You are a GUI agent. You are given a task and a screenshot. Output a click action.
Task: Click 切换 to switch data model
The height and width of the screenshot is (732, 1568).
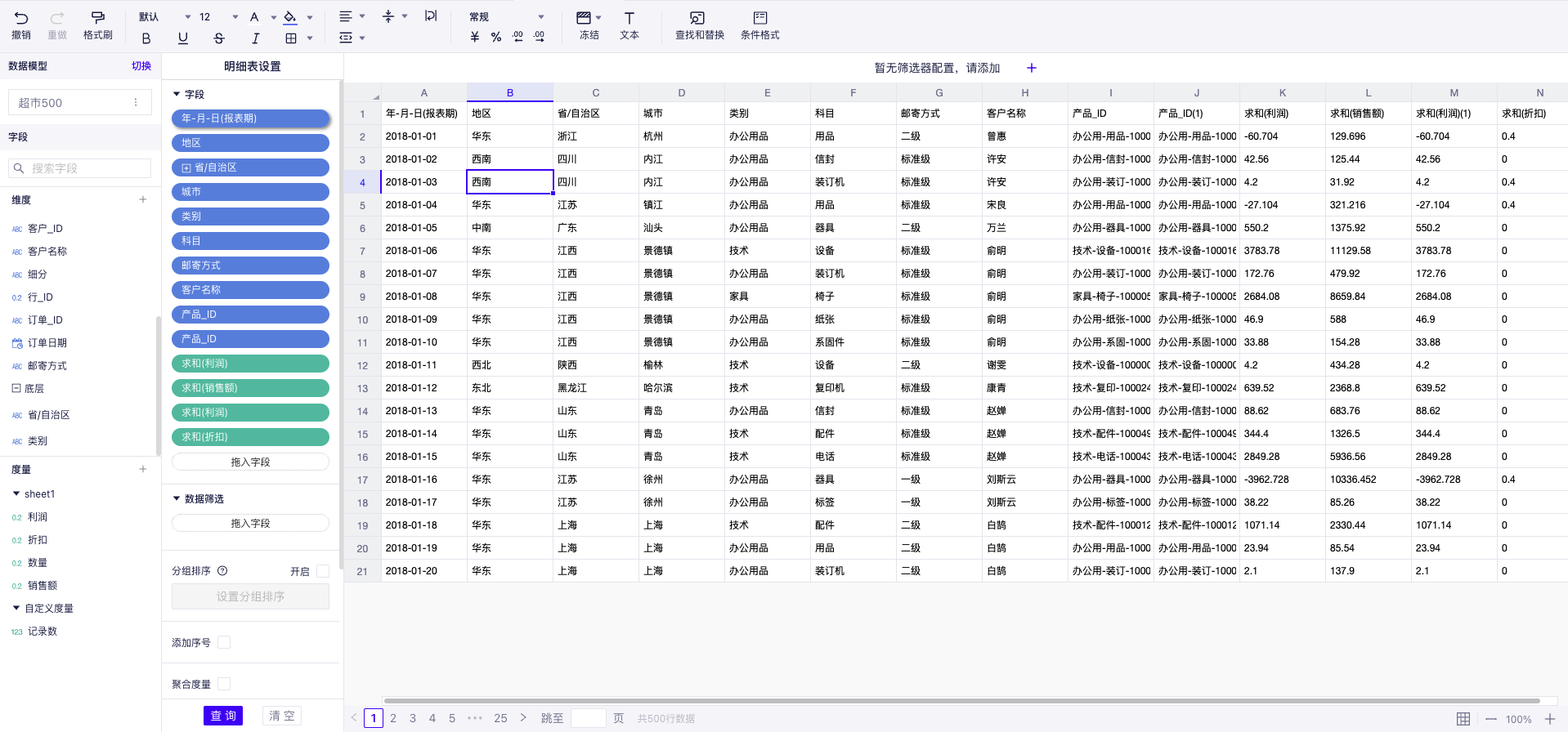pos(141,66)
